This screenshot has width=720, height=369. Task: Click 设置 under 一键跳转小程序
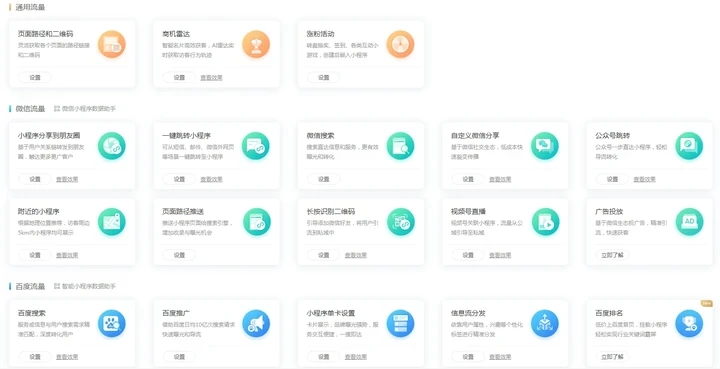179,179
